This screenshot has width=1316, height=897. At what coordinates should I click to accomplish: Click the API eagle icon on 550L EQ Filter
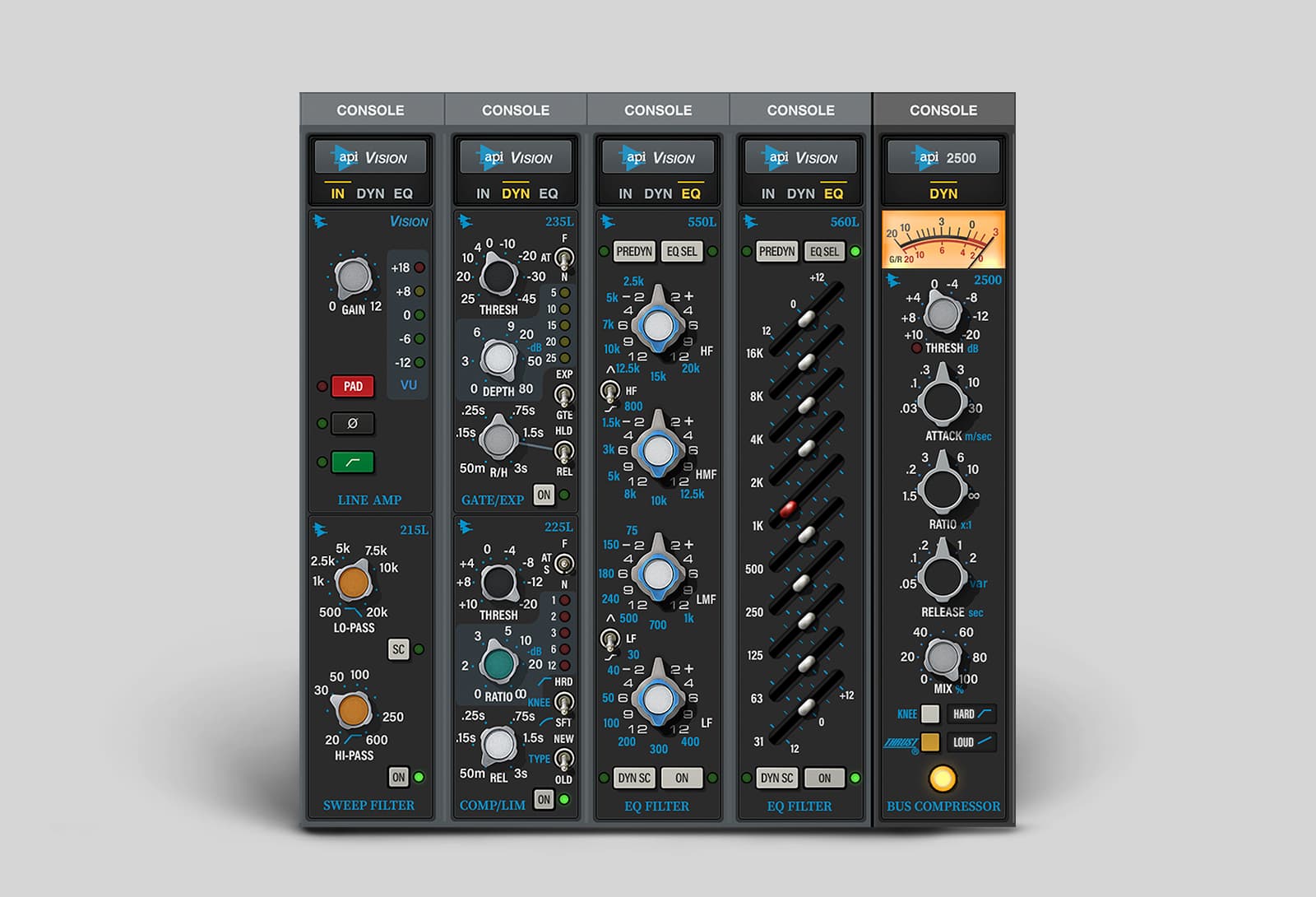tap(608, 221)
